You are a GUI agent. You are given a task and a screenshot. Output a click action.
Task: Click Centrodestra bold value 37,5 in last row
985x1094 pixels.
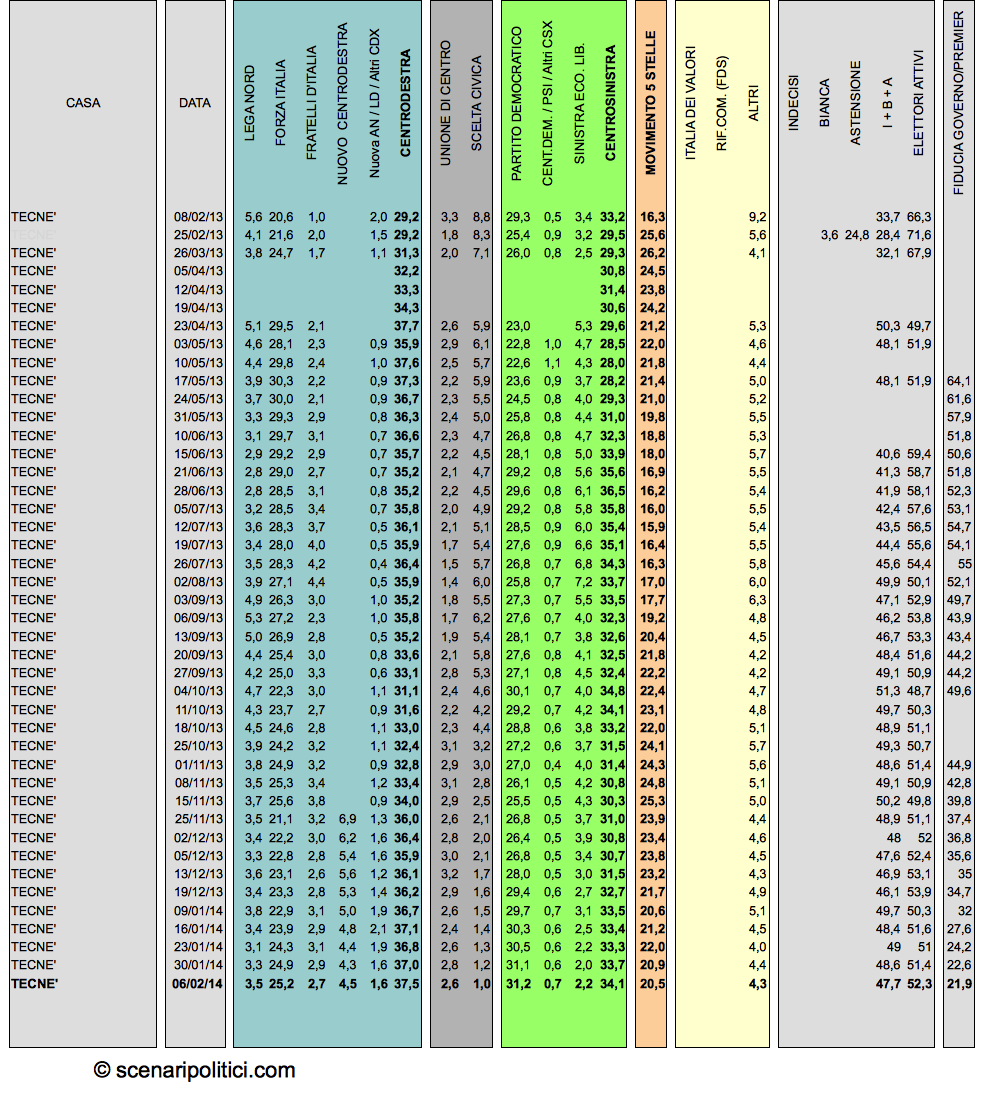tap(407, 984)
